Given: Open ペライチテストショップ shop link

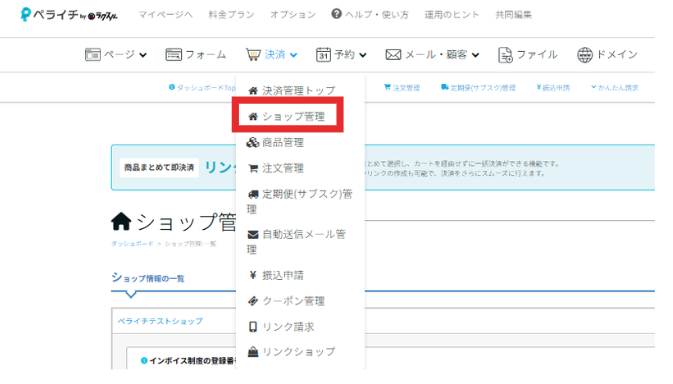Looking at the screenshot, I should [x=160, y=321].
